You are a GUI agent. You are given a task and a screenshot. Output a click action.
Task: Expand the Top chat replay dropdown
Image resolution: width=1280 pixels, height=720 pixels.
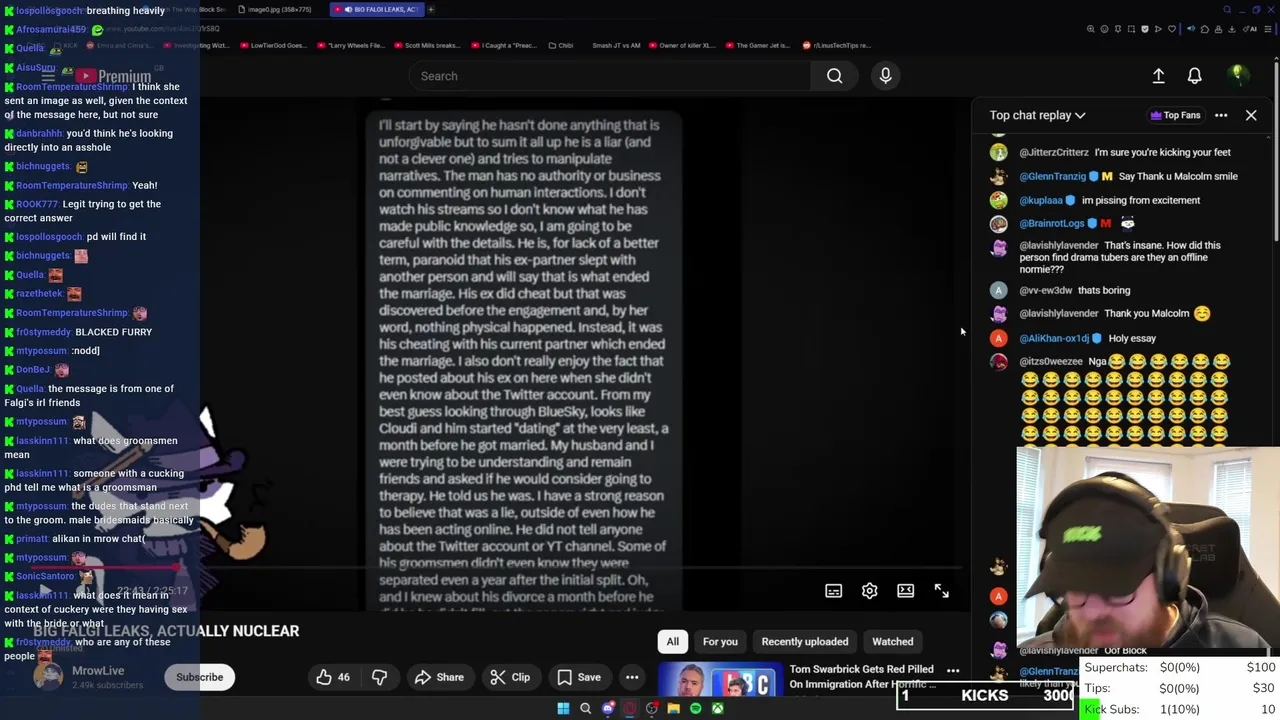(1037, 115)
